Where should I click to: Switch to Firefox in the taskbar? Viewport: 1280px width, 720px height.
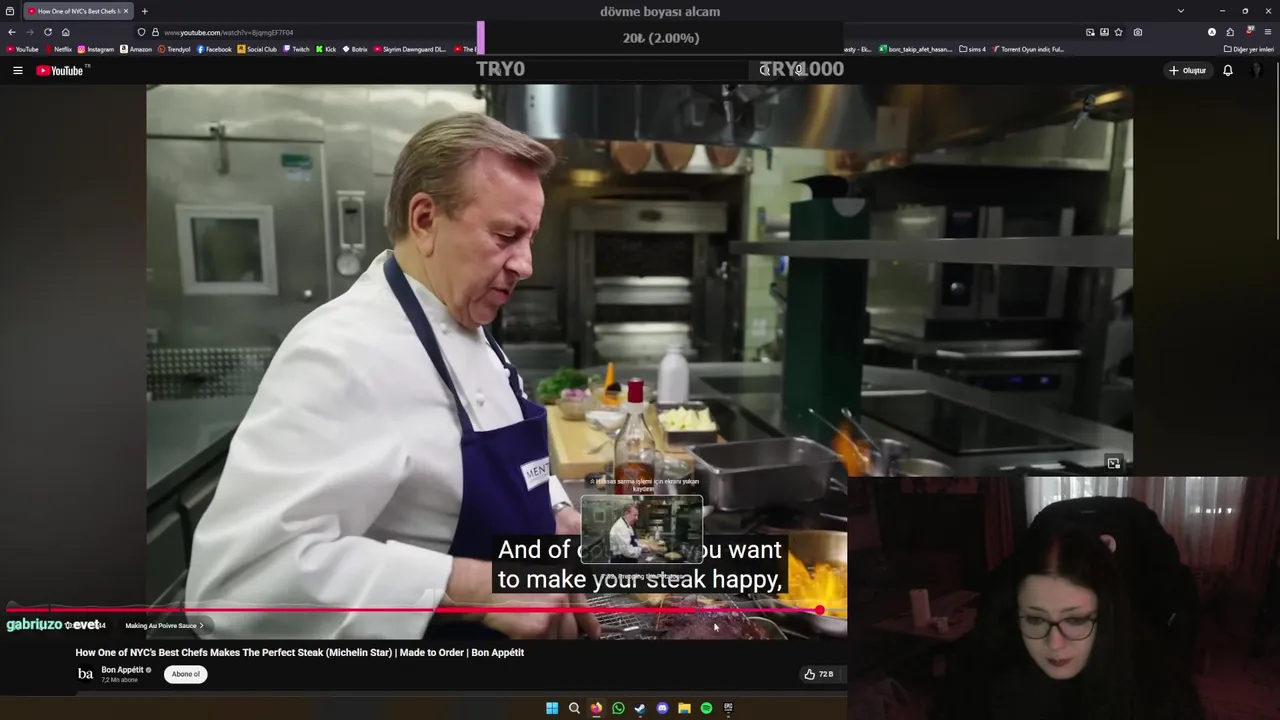596,708
